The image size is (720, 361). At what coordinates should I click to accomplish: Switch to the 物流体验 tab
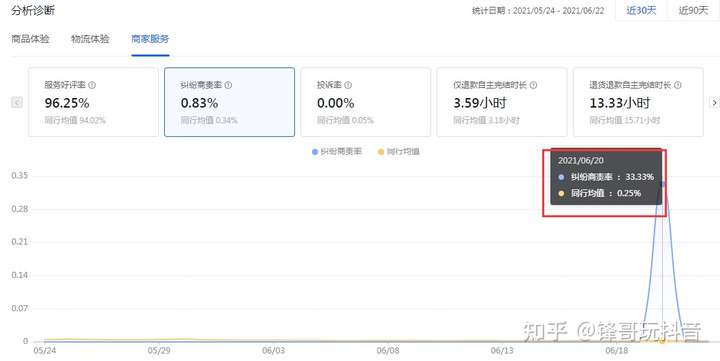coord(90,39)
